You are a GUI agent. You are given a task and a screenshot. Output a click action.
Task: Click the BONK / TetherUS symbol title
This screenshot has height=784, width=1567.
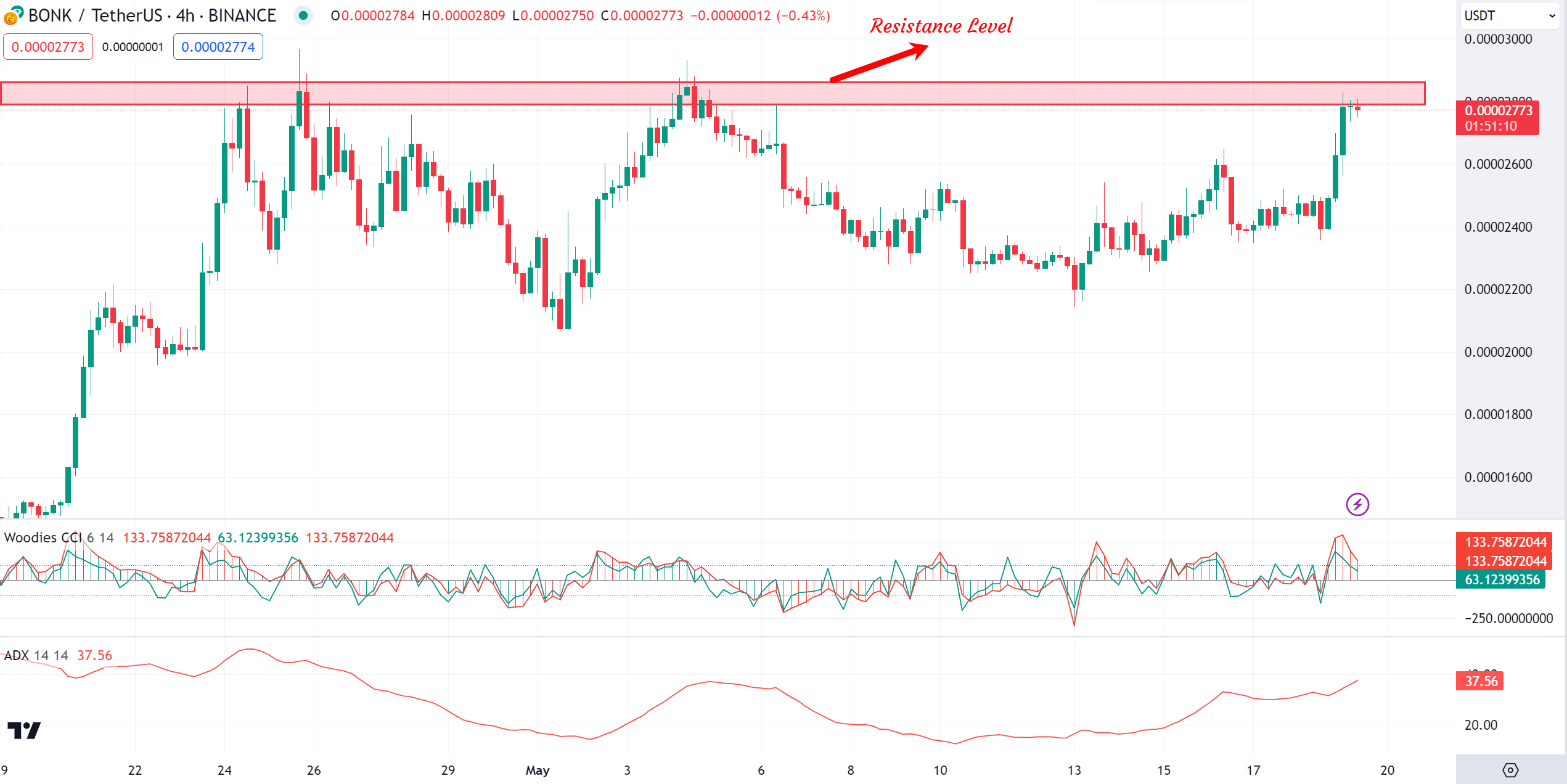(x=152, y=15)
